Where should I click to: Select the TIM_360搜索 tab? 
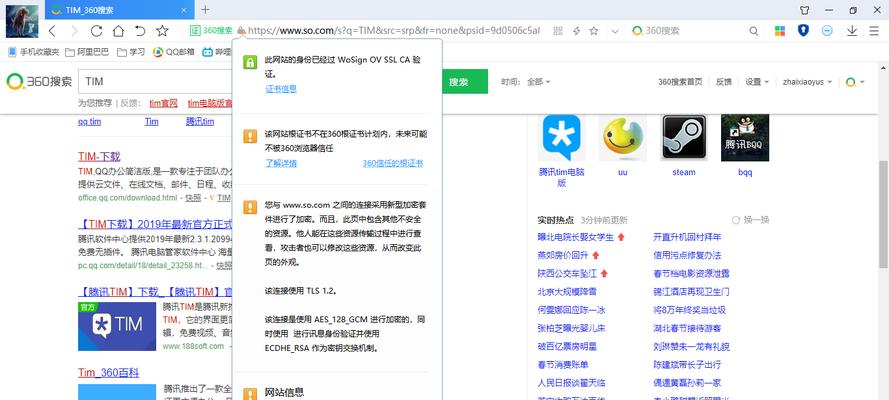click(118, 10)
